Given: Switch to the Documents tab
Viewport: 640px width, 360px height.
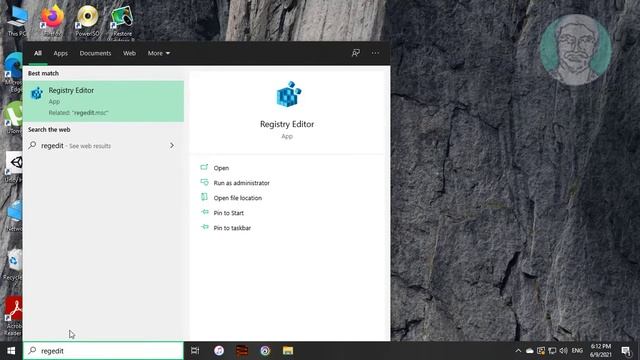Looking at the screenshot, I should click(x=95, y=53).
